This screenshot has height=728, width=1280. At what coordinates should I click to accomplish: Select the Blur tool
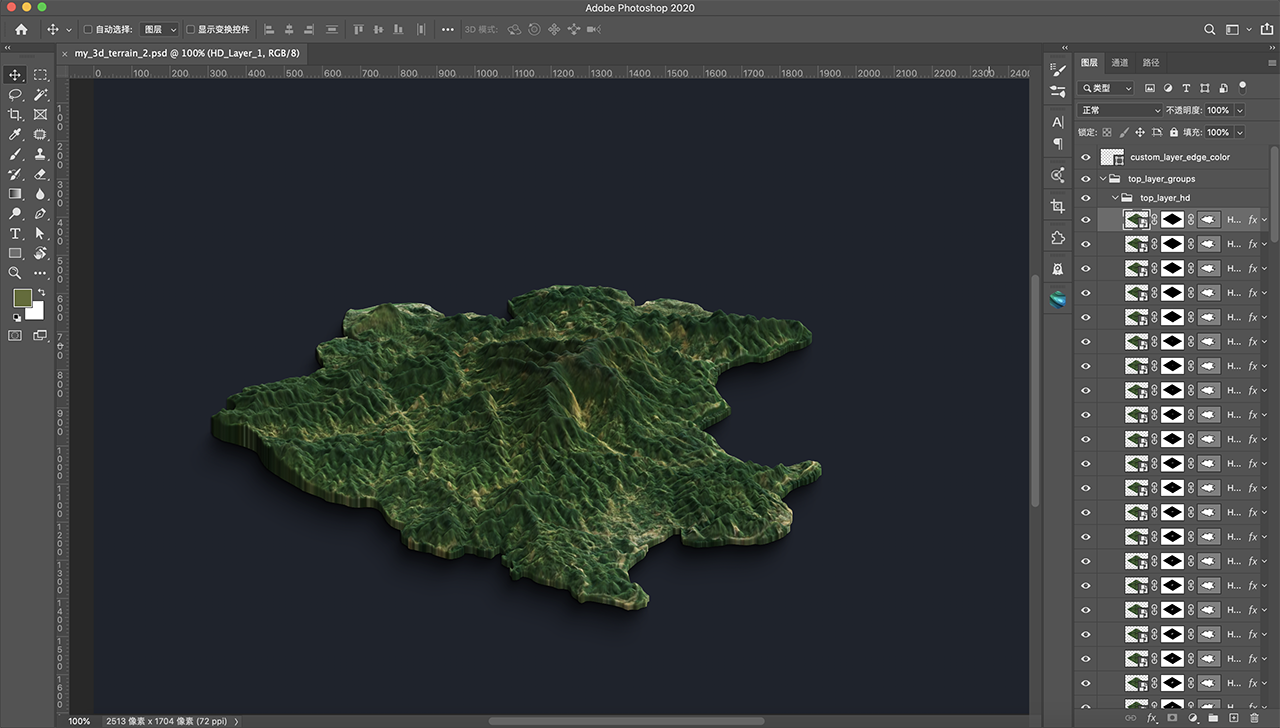[41, 194]
